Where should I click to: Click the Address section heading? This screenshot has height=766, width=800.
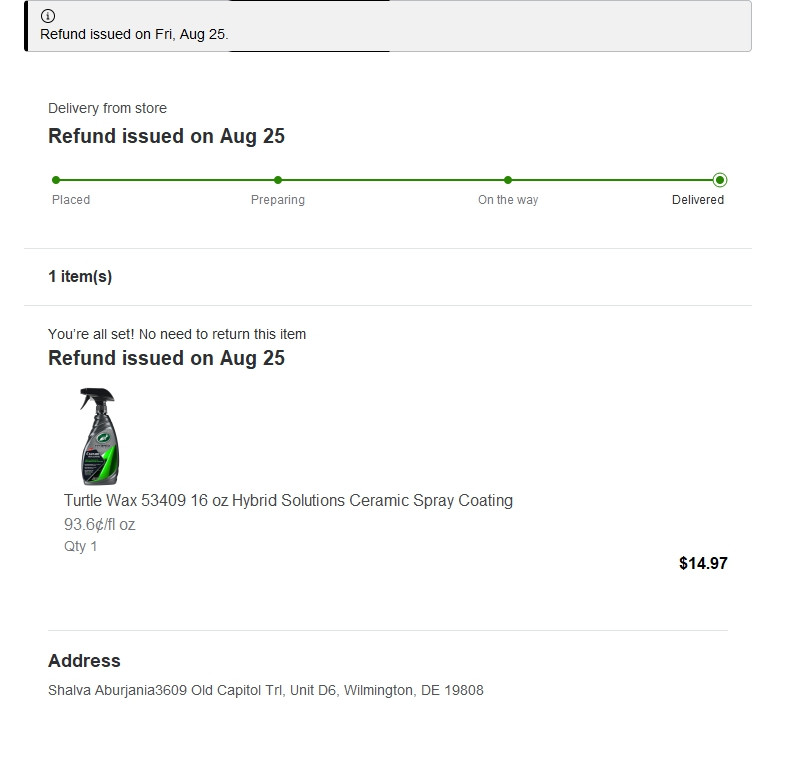pyautogui.click(x=84, y=661)
